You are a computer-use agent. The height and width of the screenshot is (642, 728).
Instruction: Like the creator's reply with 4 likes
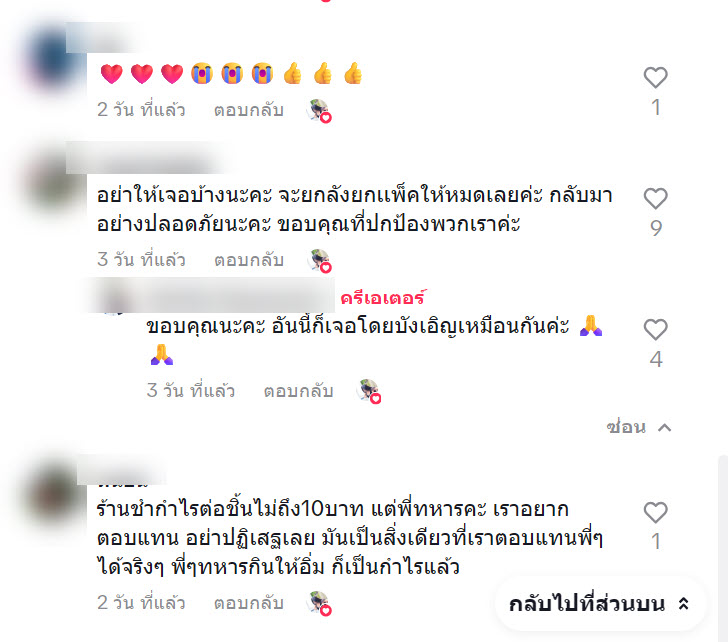(655, 330)
